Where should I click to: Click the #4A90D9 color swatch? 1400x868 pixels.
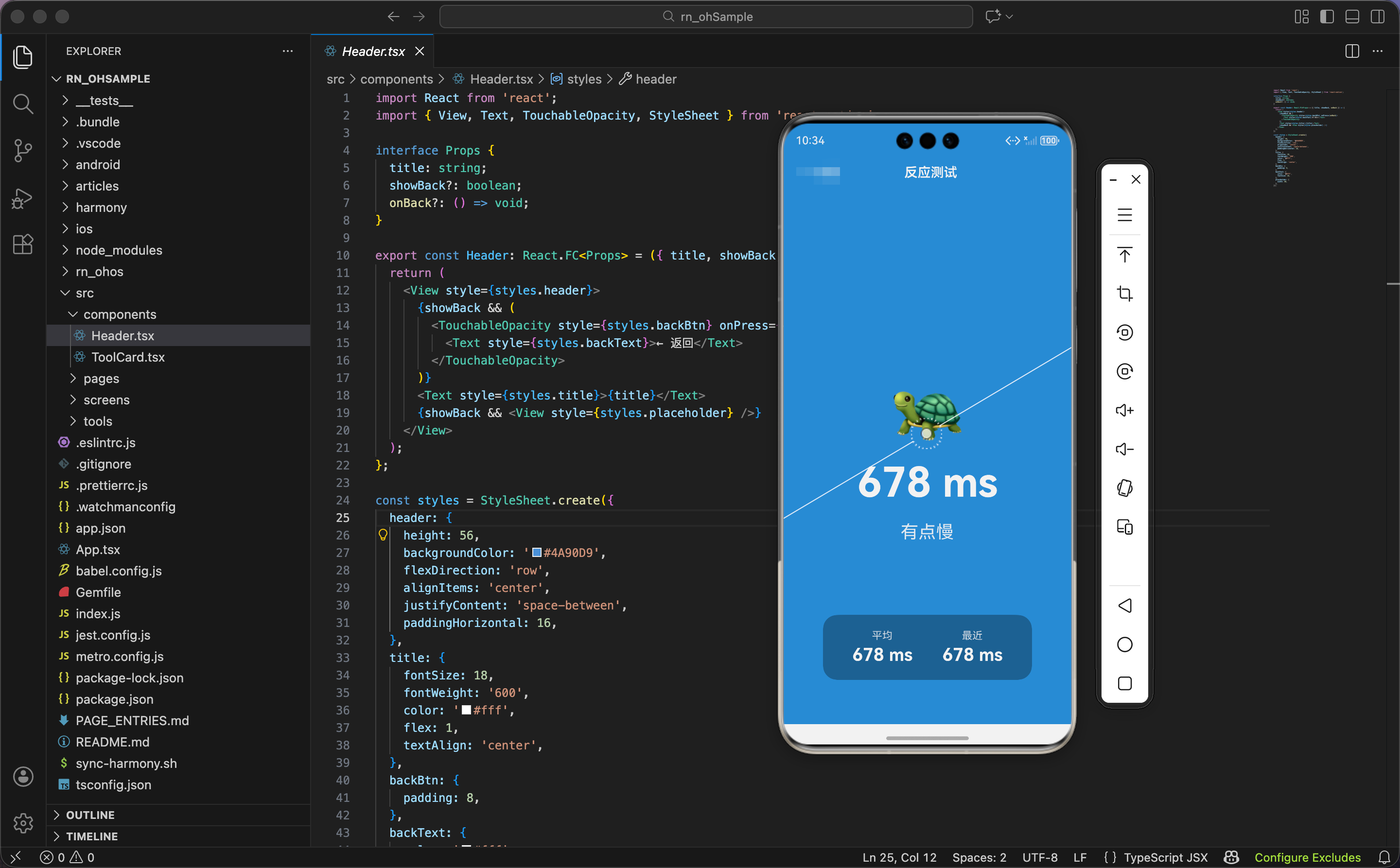pyautogui.click(x=537, y=552)
